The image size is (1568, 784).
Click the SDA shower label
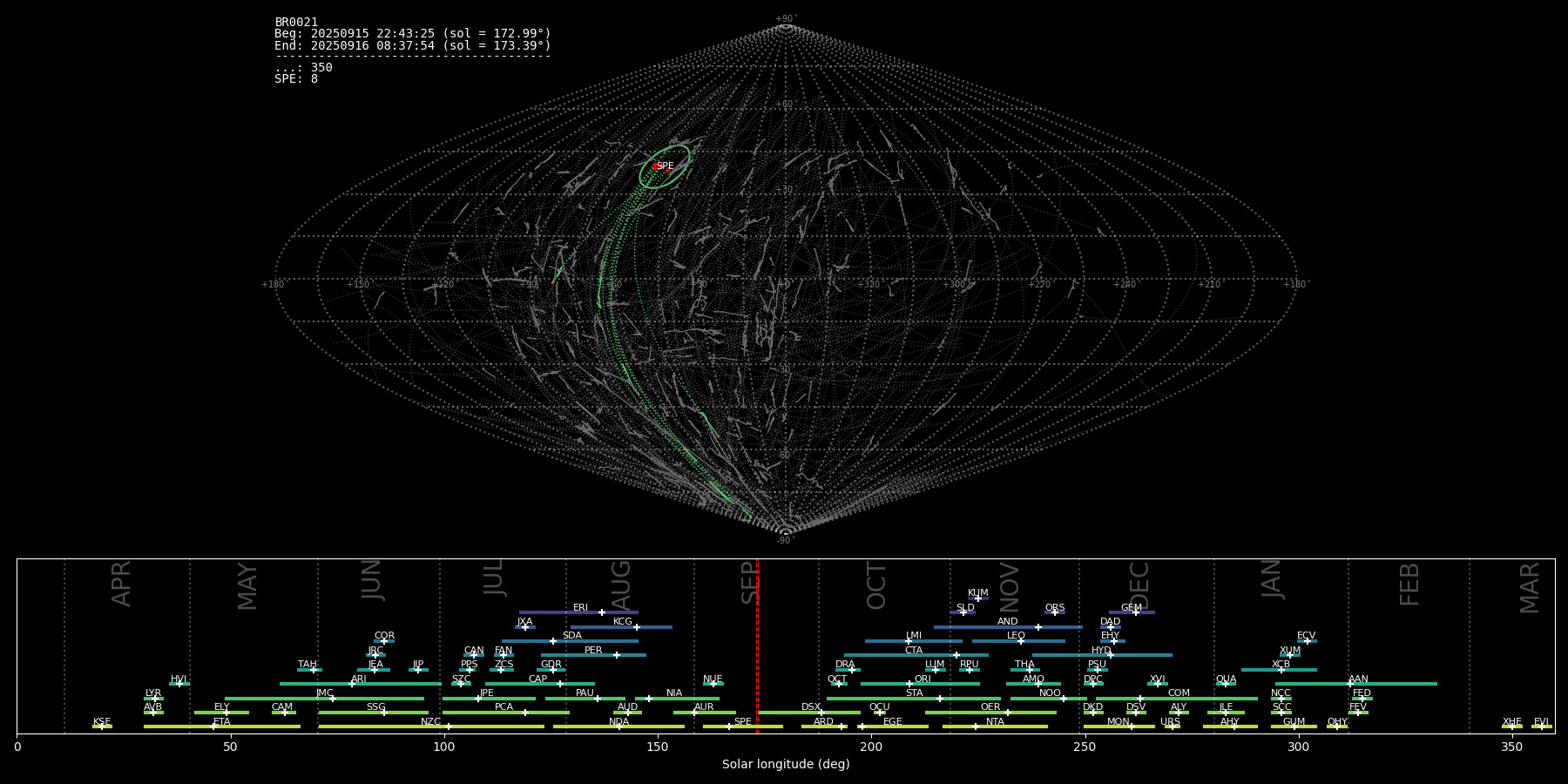[x=571, y=635]
